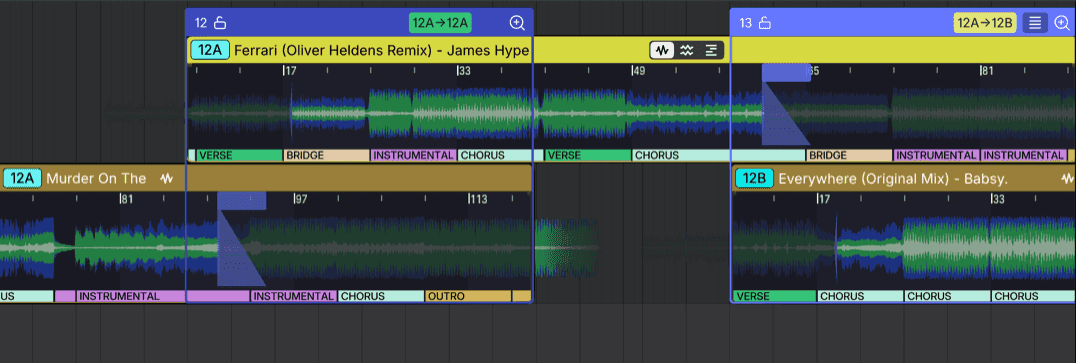Click bar marker 33 on the Everywhere ruler

998,199
